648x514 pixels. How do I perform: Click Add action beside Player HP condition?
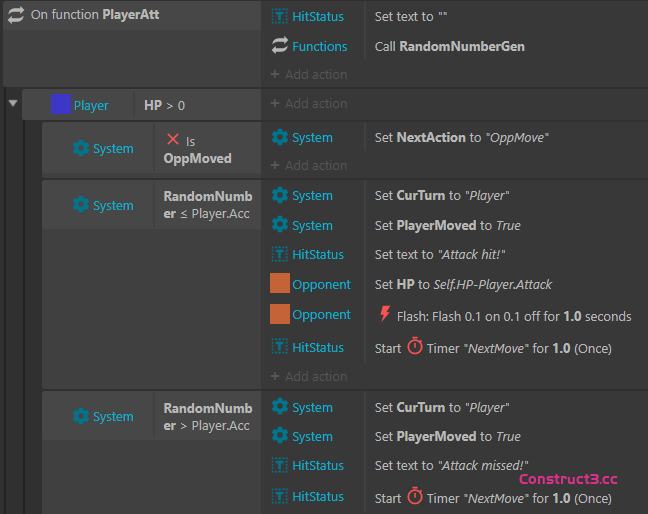point(308,103)
